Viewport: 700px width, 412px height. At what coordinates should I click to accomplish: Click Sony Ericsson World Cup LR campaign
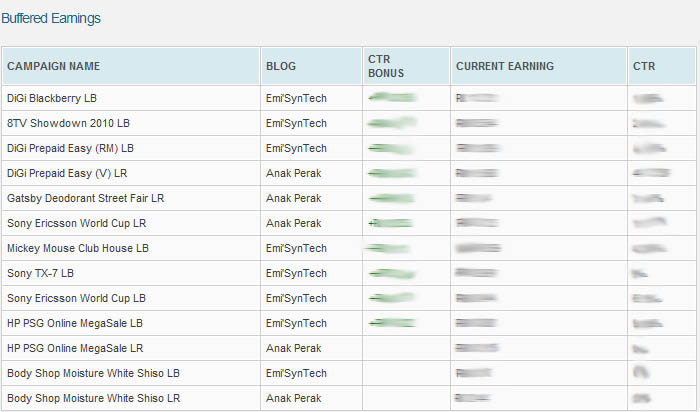click(x=76, y=223)
